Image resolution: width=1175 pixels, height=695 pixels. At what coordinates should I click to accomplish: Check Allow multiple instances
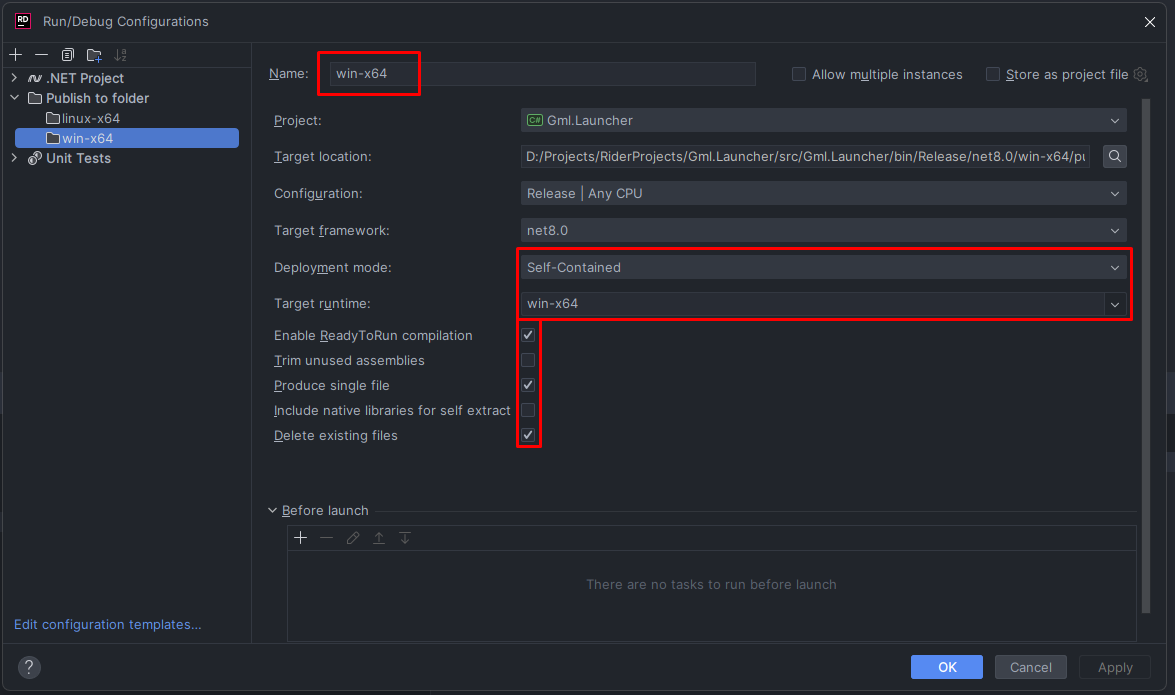click(x=799, y=74)
